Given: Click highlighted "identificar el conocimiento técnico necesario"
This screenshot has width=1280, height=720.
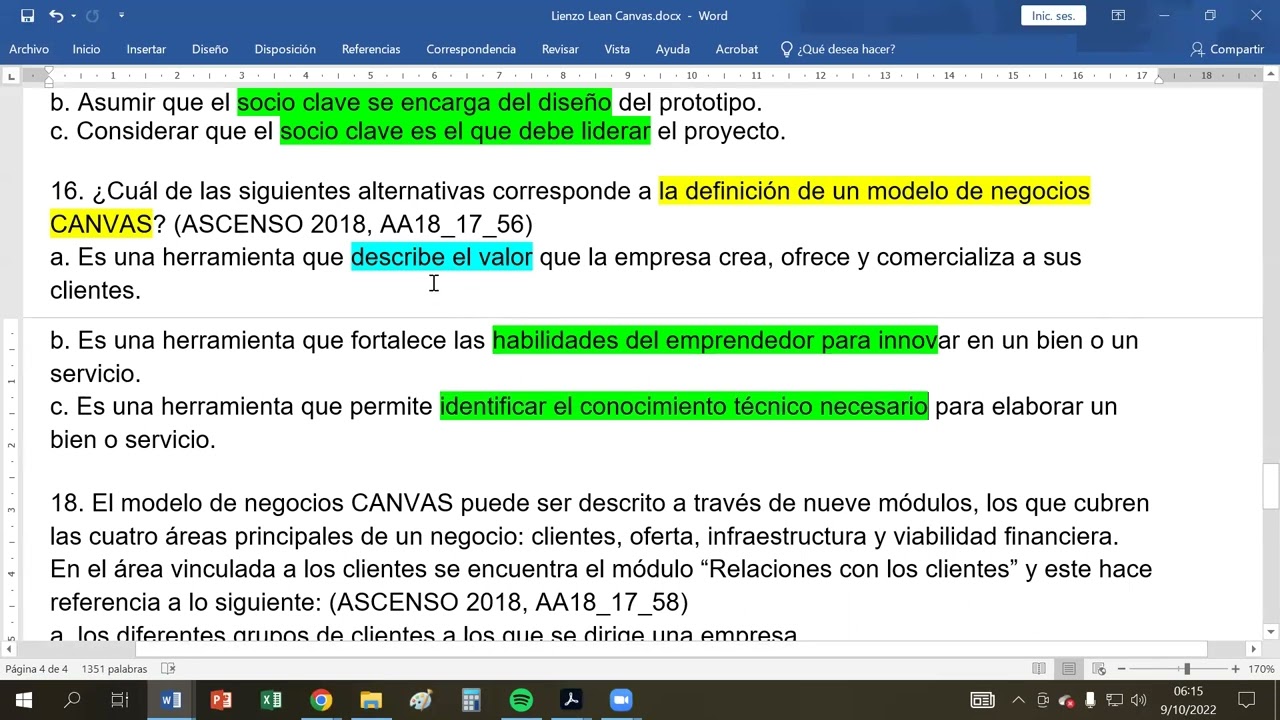Looking at the screenshot, I should tap(684, 406).
